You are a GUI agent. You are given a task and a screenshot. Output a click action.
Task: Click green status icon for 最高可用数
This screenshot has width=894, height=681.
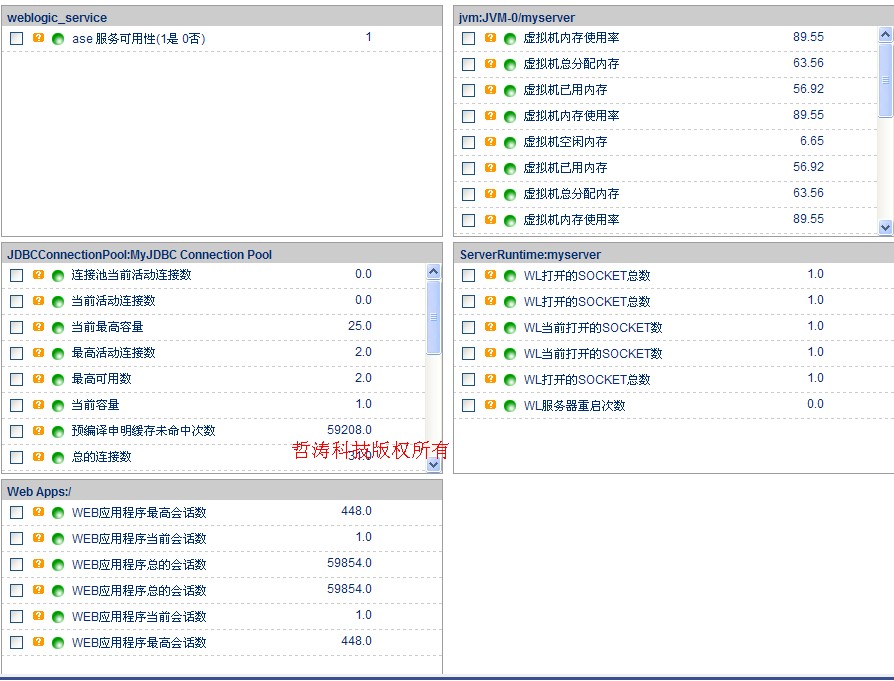pyautogui.click(x=58, y=379)
